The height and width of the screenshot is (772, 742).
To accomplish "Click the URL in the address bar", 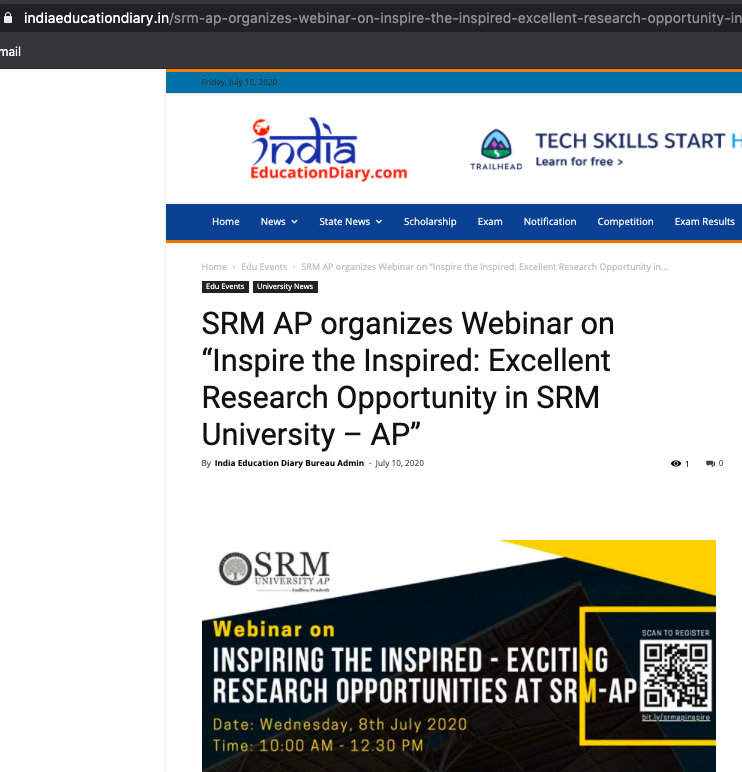I will tap(380, 17).
